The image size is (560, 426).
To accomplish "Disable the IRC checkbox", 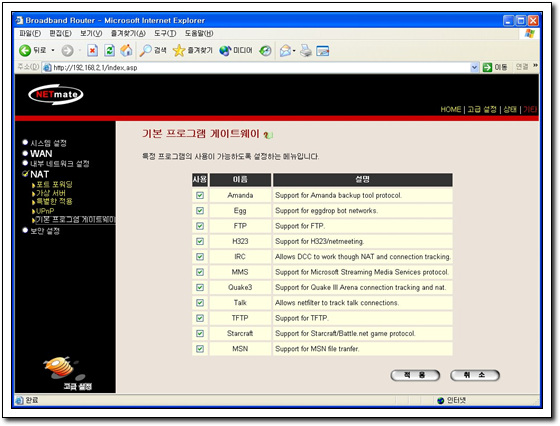I will click(200, 257).
